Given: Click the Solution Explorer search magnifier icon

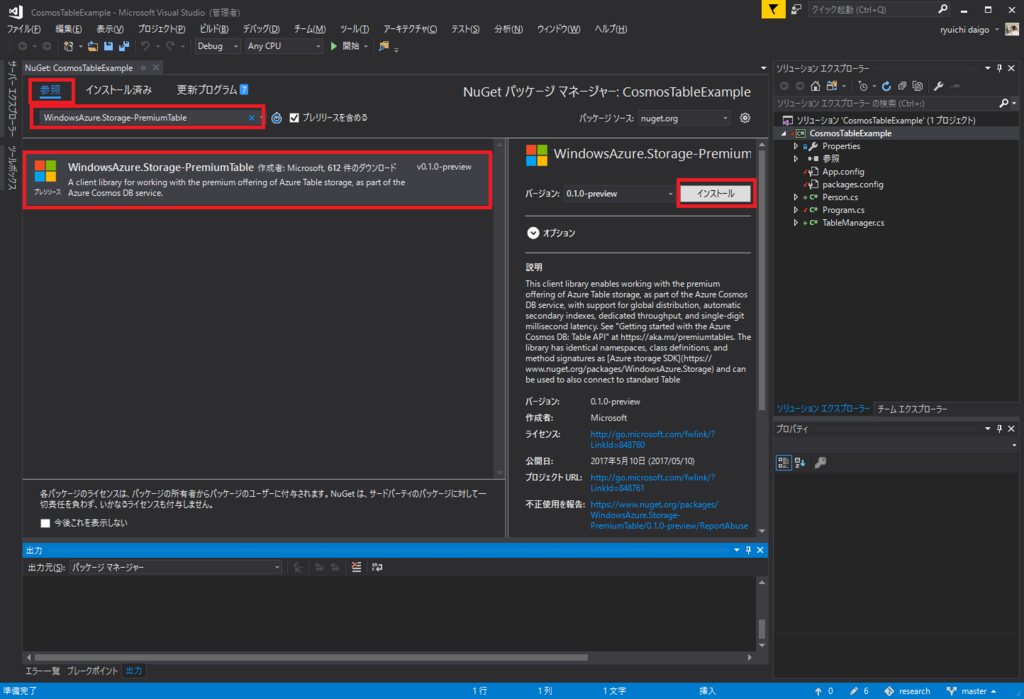Looking at the screenshot, I should (1004, 103).
